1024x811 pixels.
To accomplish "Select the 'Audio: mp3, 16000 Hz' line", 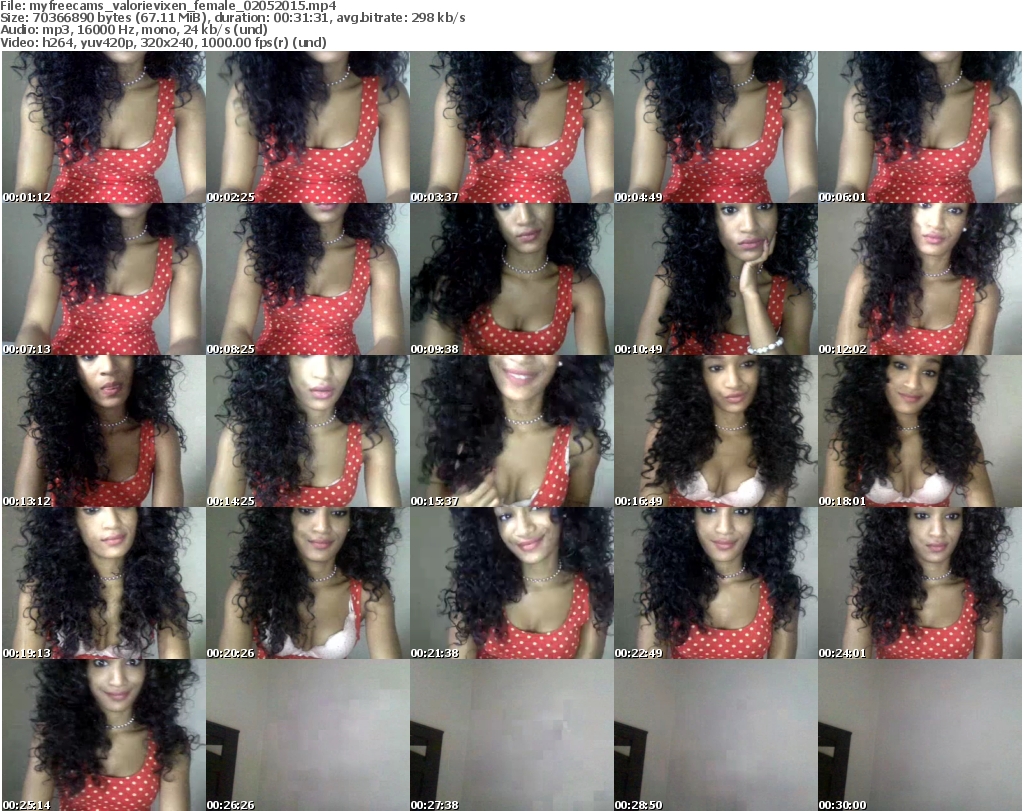I will (134, 30).
